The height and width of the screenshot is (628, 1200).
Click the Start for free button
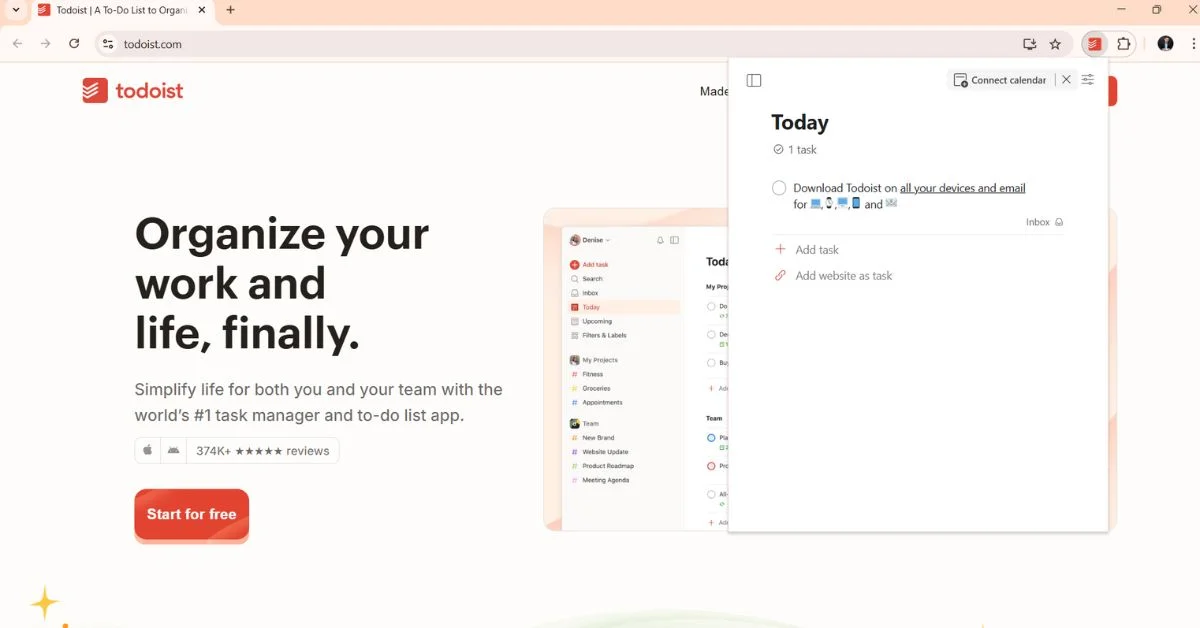point(191,514)
